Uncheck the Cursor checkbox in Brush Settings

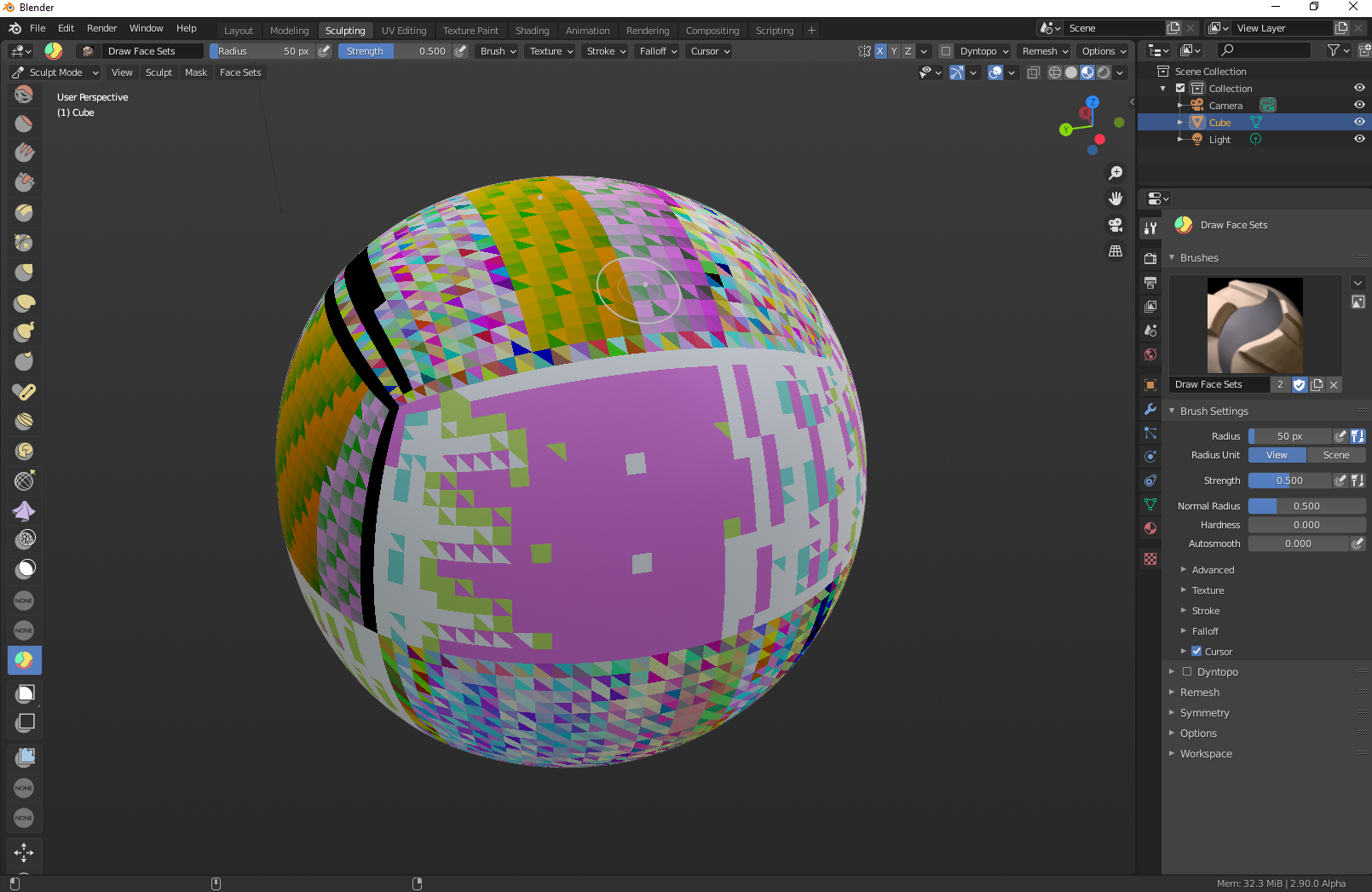(1196, 651)
